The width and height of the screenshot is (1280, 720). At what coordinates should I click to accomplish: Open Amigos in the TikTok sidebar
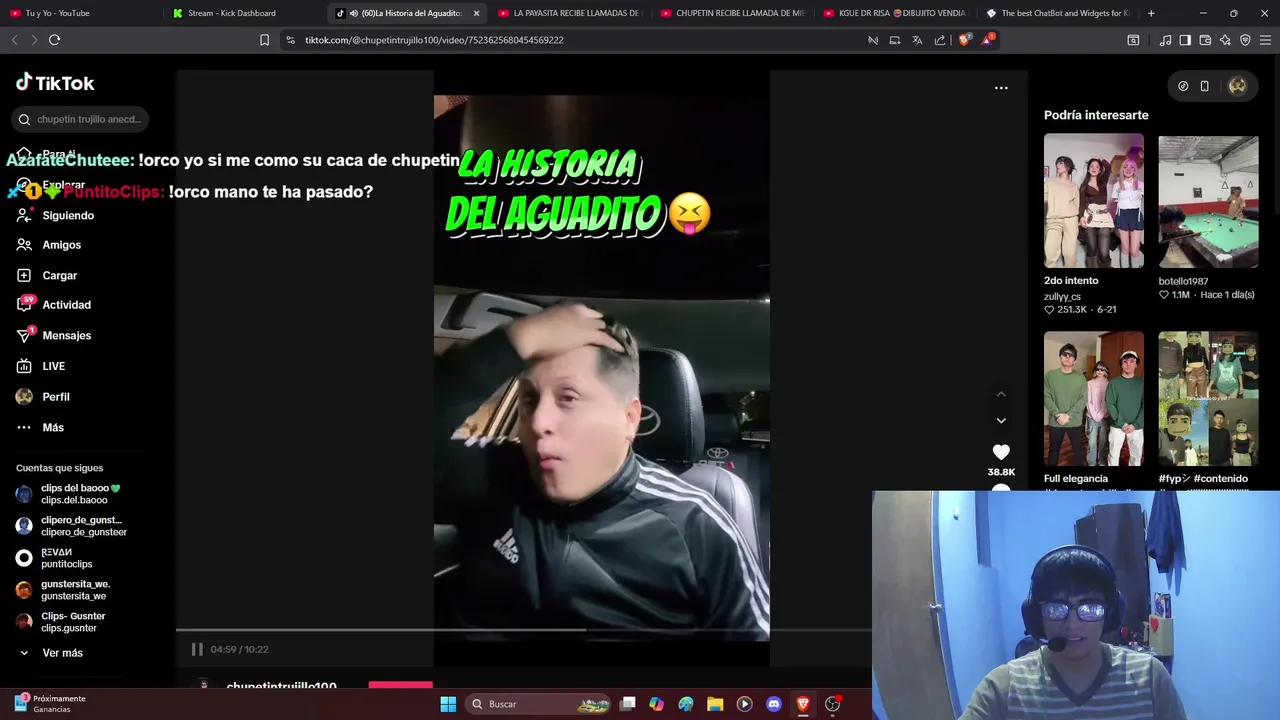click(50, 245)
